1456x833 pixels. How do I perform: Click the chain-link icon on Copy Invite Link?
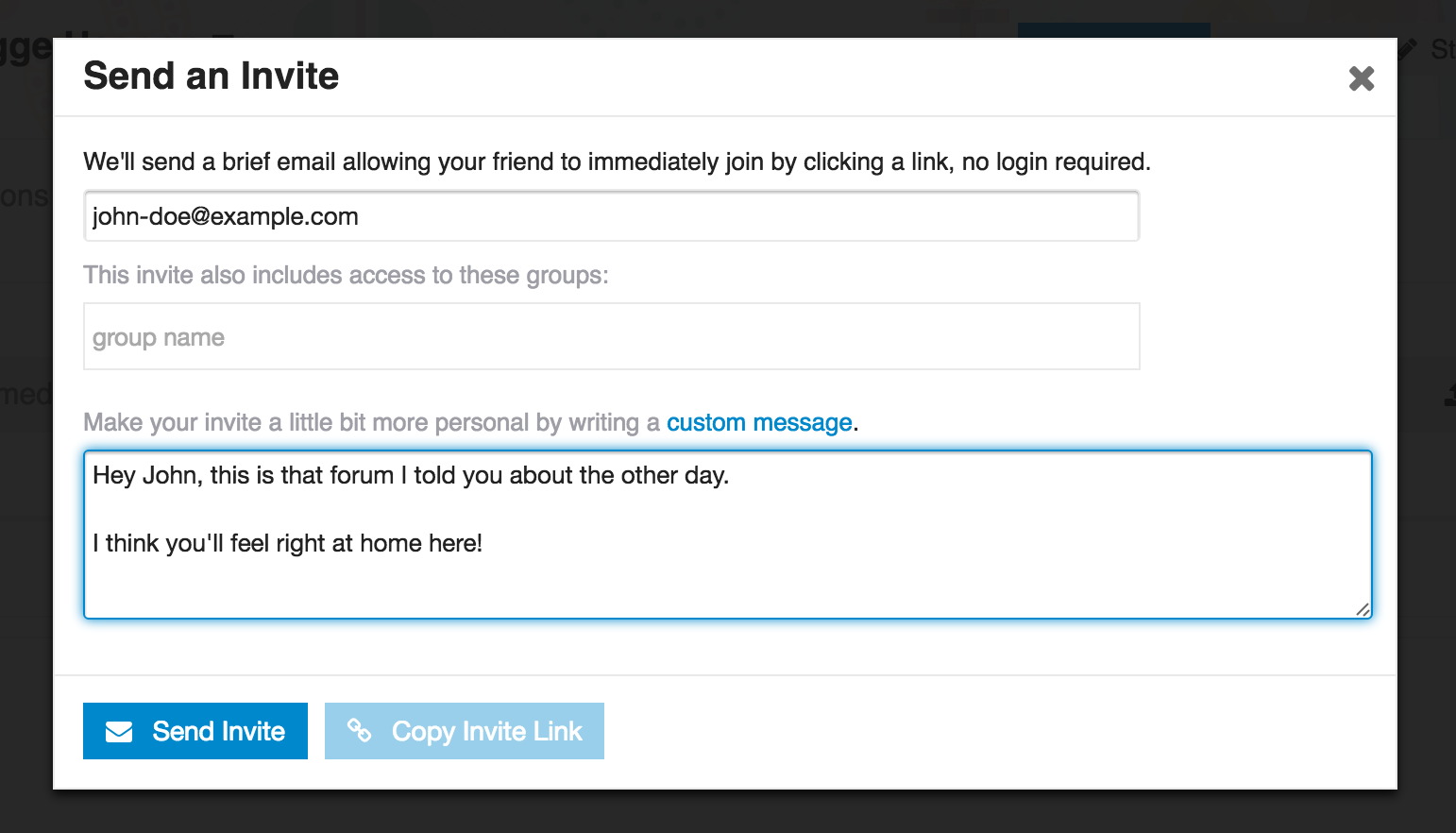click(x=359, y=730)
